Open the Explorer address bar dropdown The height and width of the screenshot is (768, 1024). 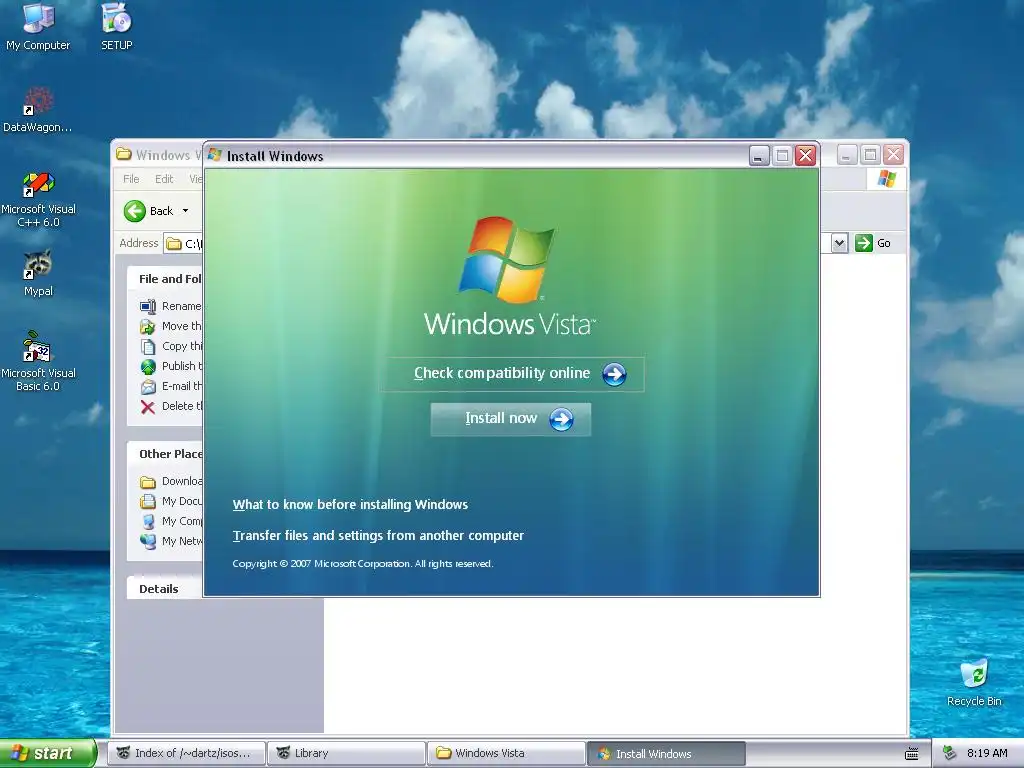coord(840,243)
